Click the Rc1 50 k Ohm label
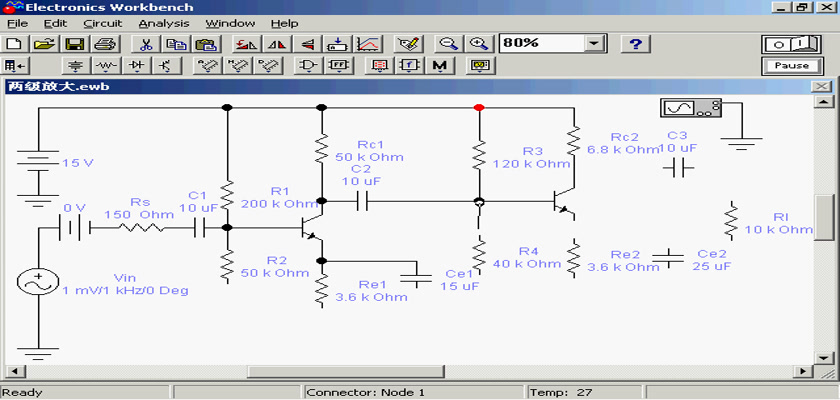This screenshot has height=400, width=840. pyautogui.click(x=369, y=151)
